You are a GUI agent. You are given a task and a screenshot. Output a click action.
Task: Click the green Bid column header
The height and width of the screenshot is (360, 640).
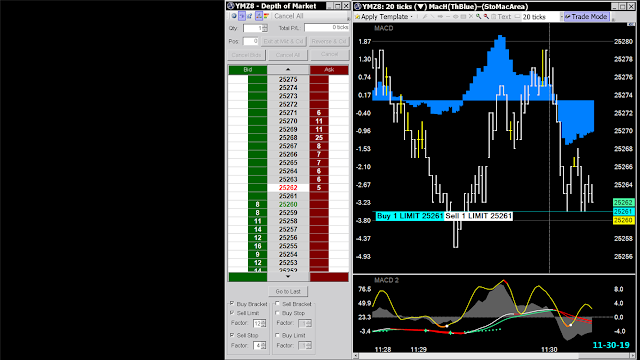point(247,70)
